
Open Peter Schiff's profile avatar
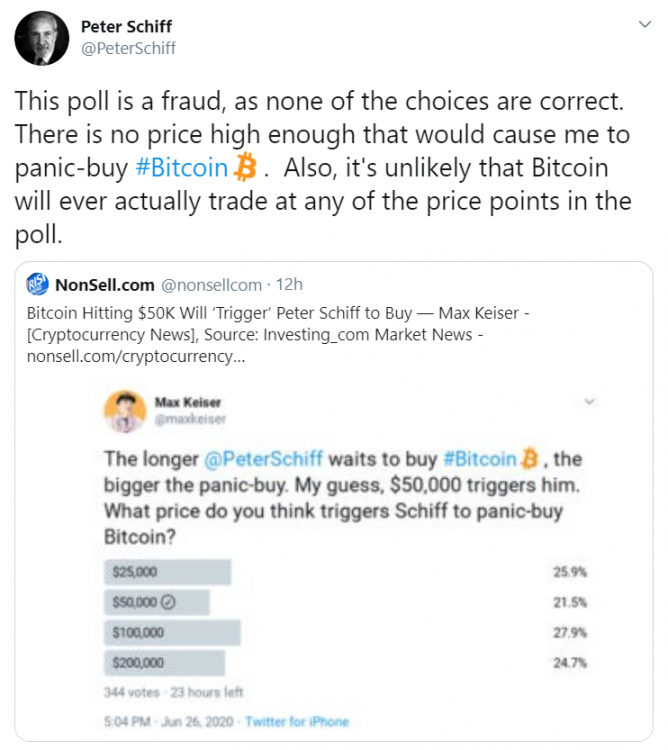[x=42, y=38]
